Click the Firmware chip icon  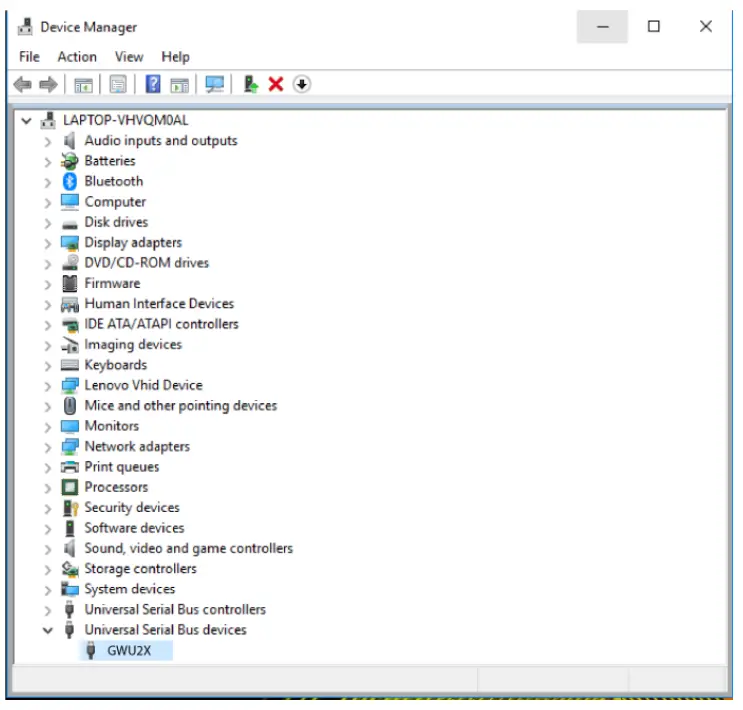pos(70,283)
